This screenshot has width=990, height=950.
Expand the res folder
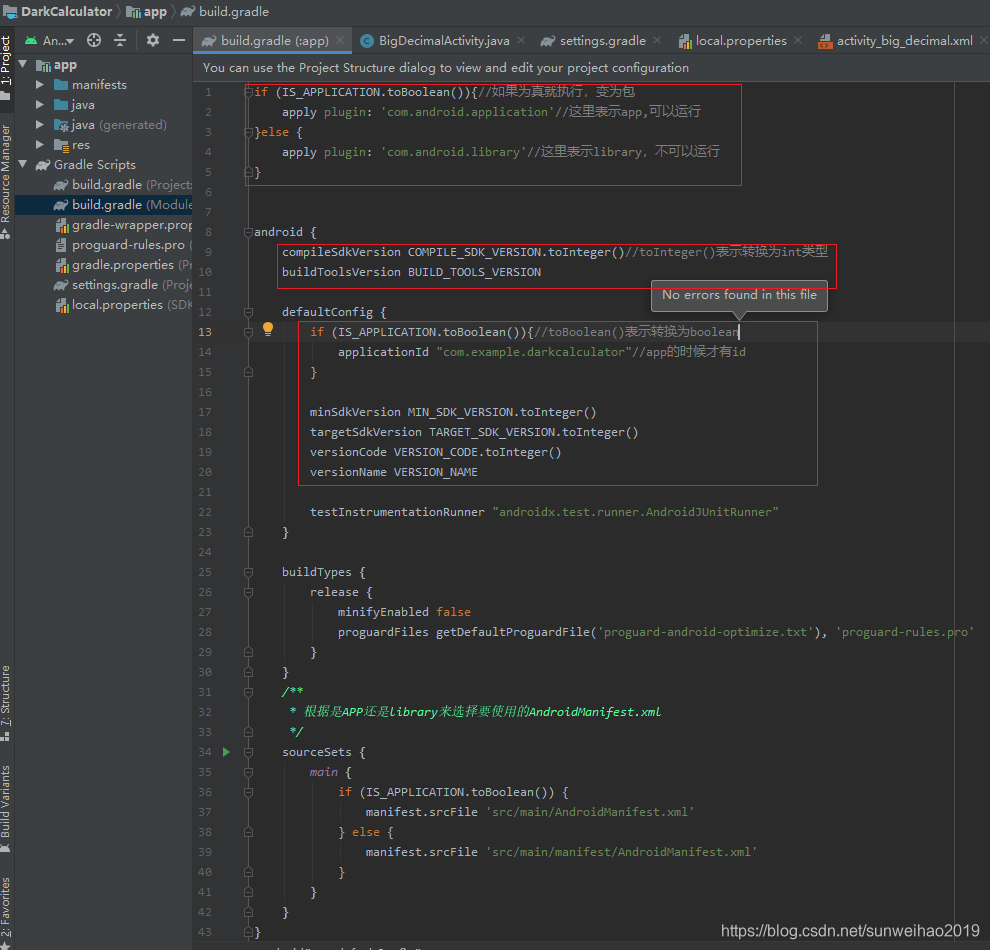(40, 145)
